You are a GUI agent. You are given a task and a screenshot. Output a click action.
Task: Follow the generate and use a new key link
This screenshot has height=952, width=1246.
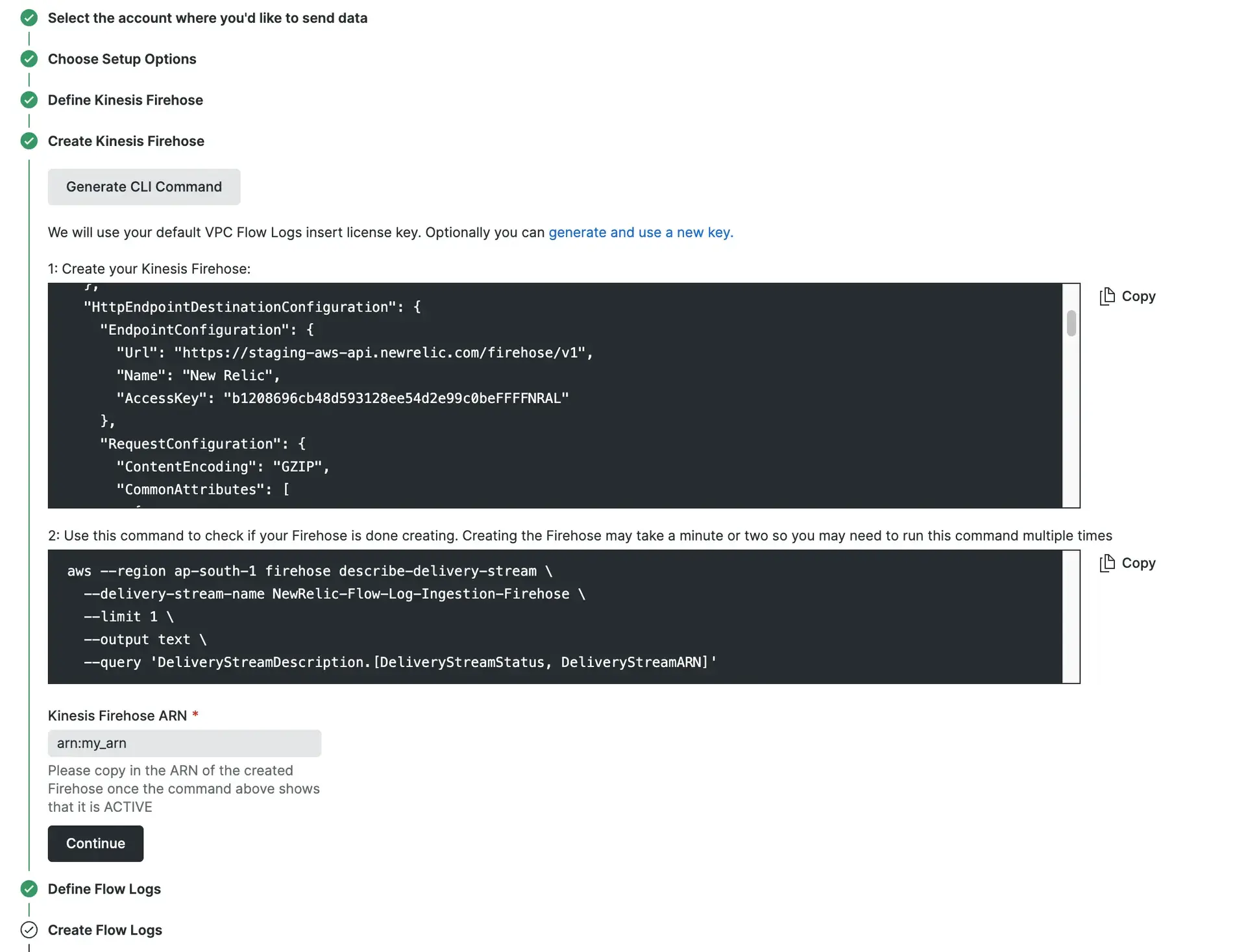pyautogui.click(x=641, y=232)
